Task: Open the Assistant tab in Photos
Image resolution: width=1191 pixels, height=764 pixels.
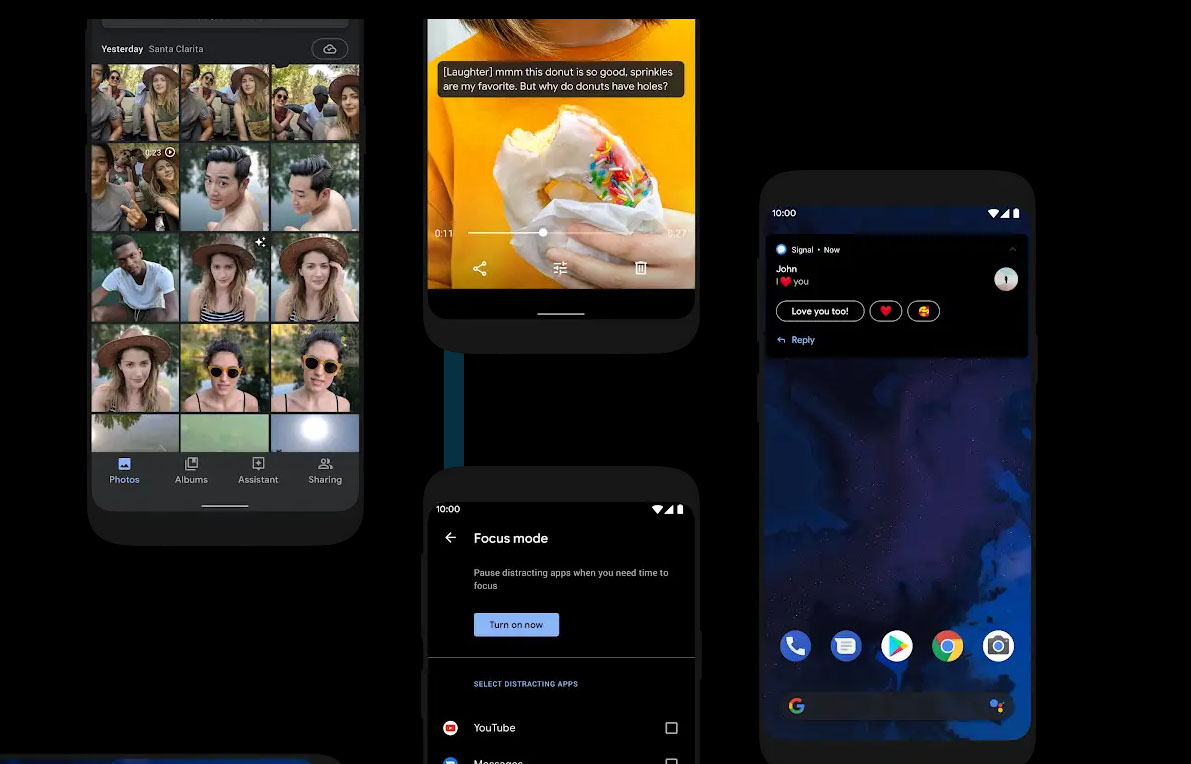Action: tap(258, 471)
